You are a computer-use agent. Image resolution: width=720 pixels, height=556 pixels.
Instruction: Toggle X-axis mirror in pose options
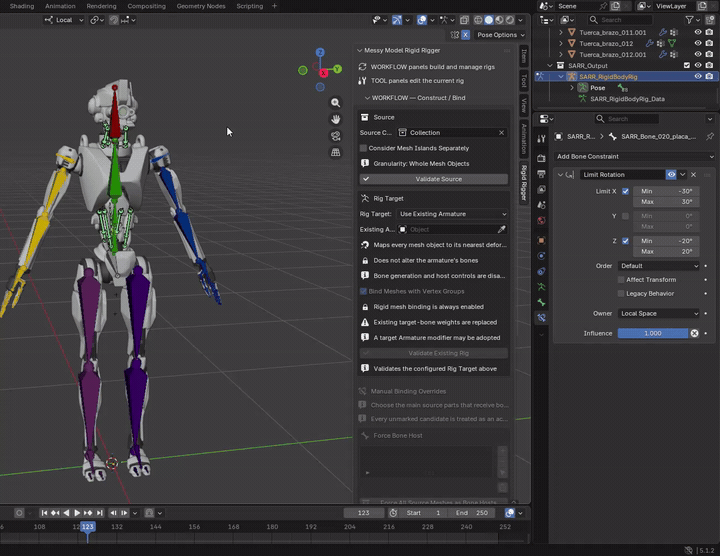click(x=466, y=35)
